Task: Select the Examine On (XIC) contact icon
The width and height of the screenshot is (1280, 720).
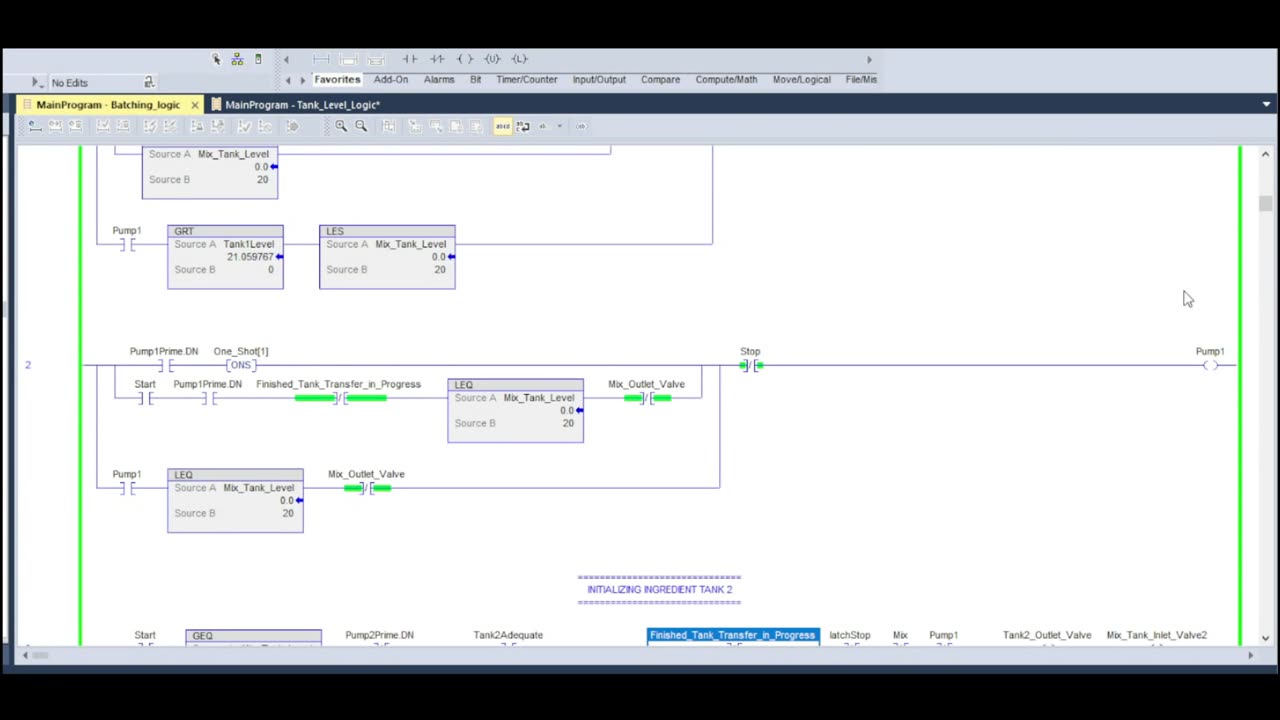Action: [409, 59]
